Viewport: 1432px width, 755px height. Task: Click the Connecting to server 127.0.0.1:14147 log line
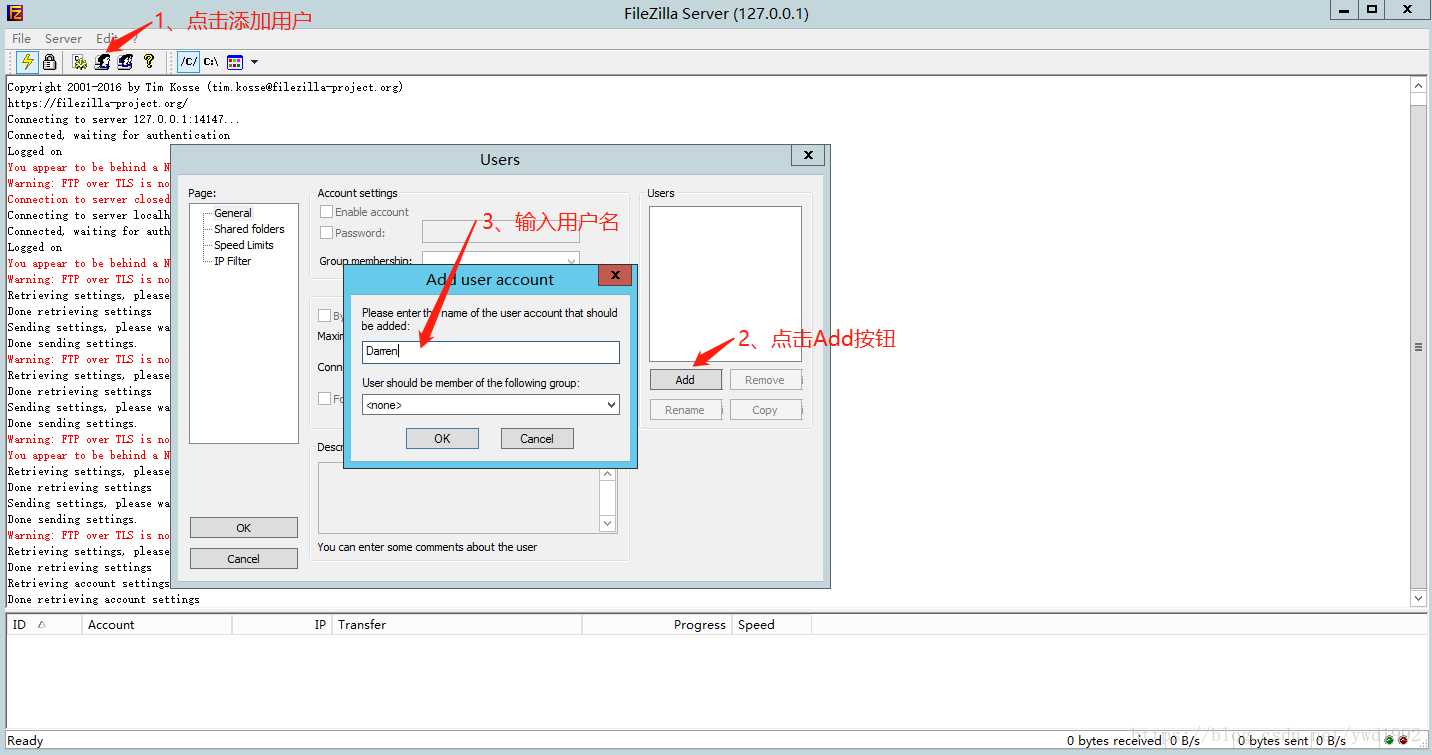coord(124,119)
